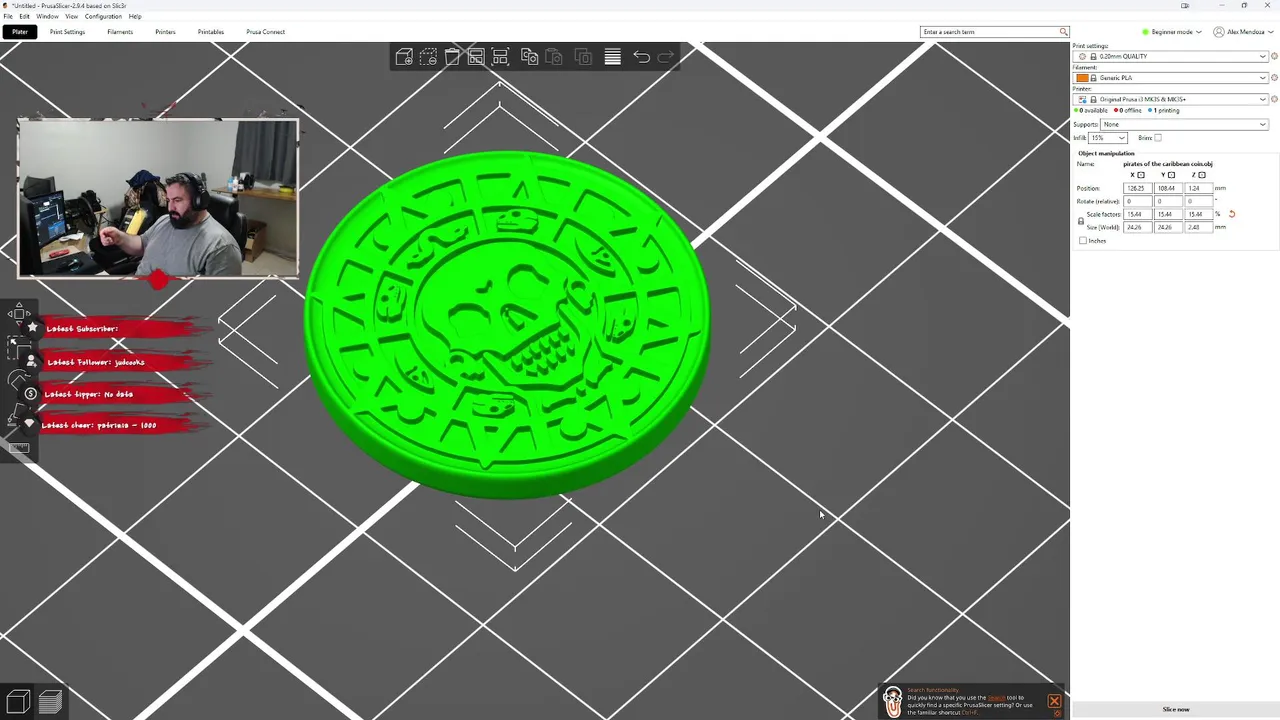
Task: Click the Undo arrow icon
Action: 642,57
